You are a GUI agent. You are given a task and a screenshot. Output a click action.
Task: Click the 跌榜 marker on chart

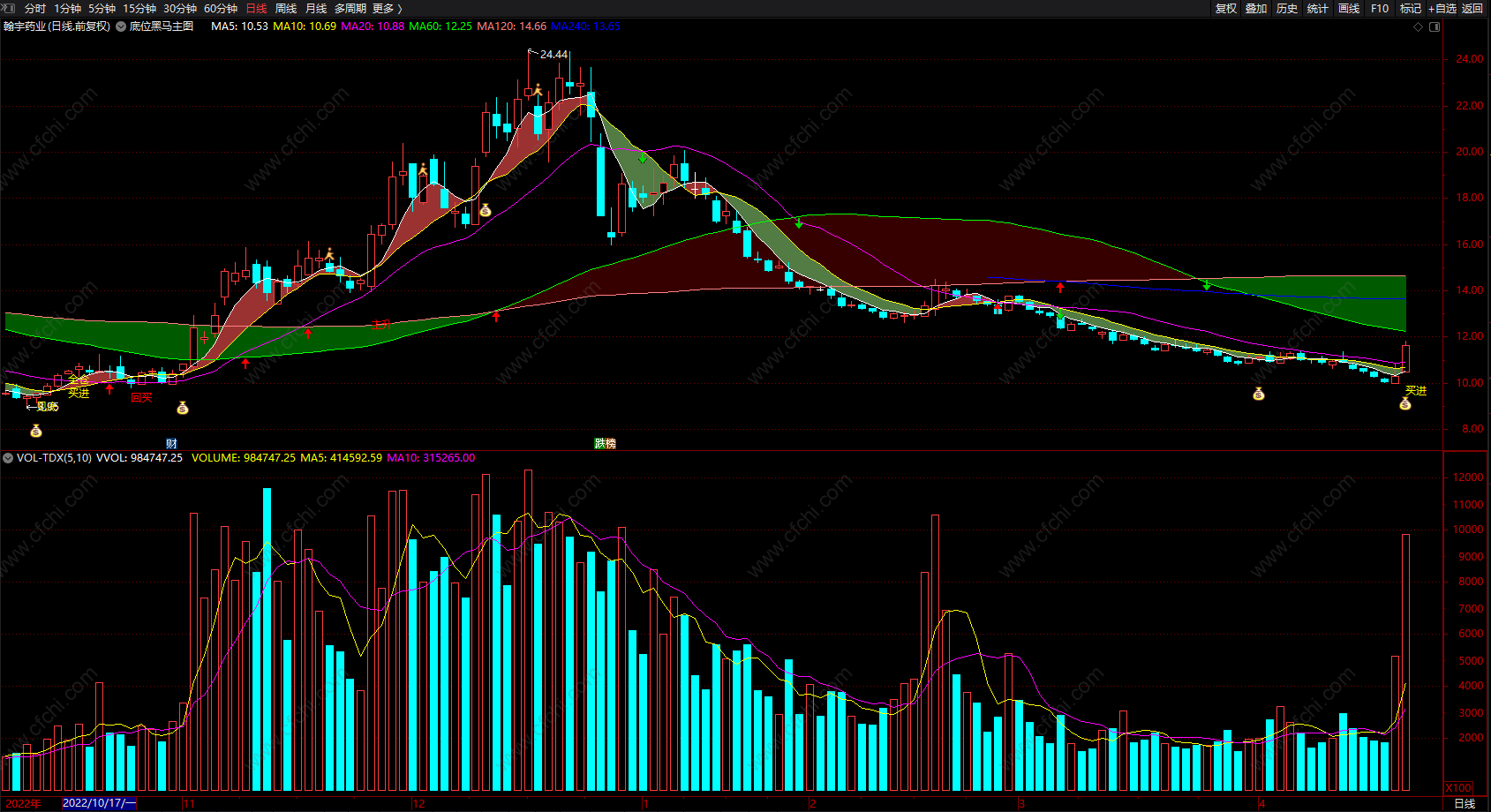(x=605, y=443)
